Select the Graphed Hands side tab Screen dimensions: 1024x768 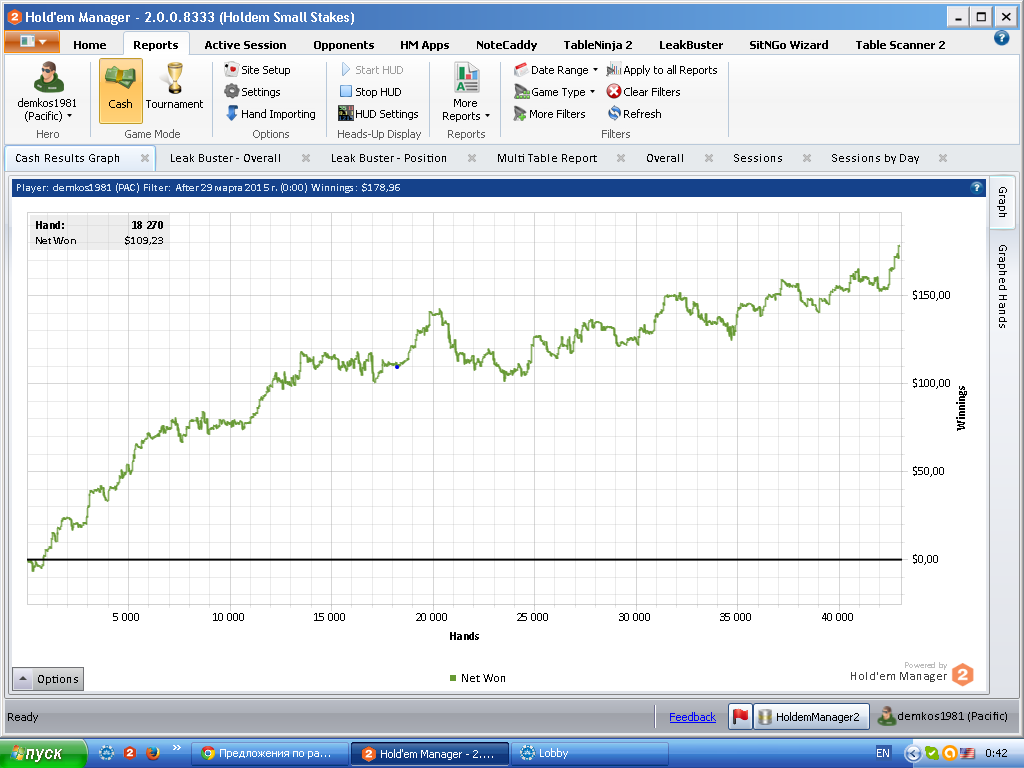1002,286
